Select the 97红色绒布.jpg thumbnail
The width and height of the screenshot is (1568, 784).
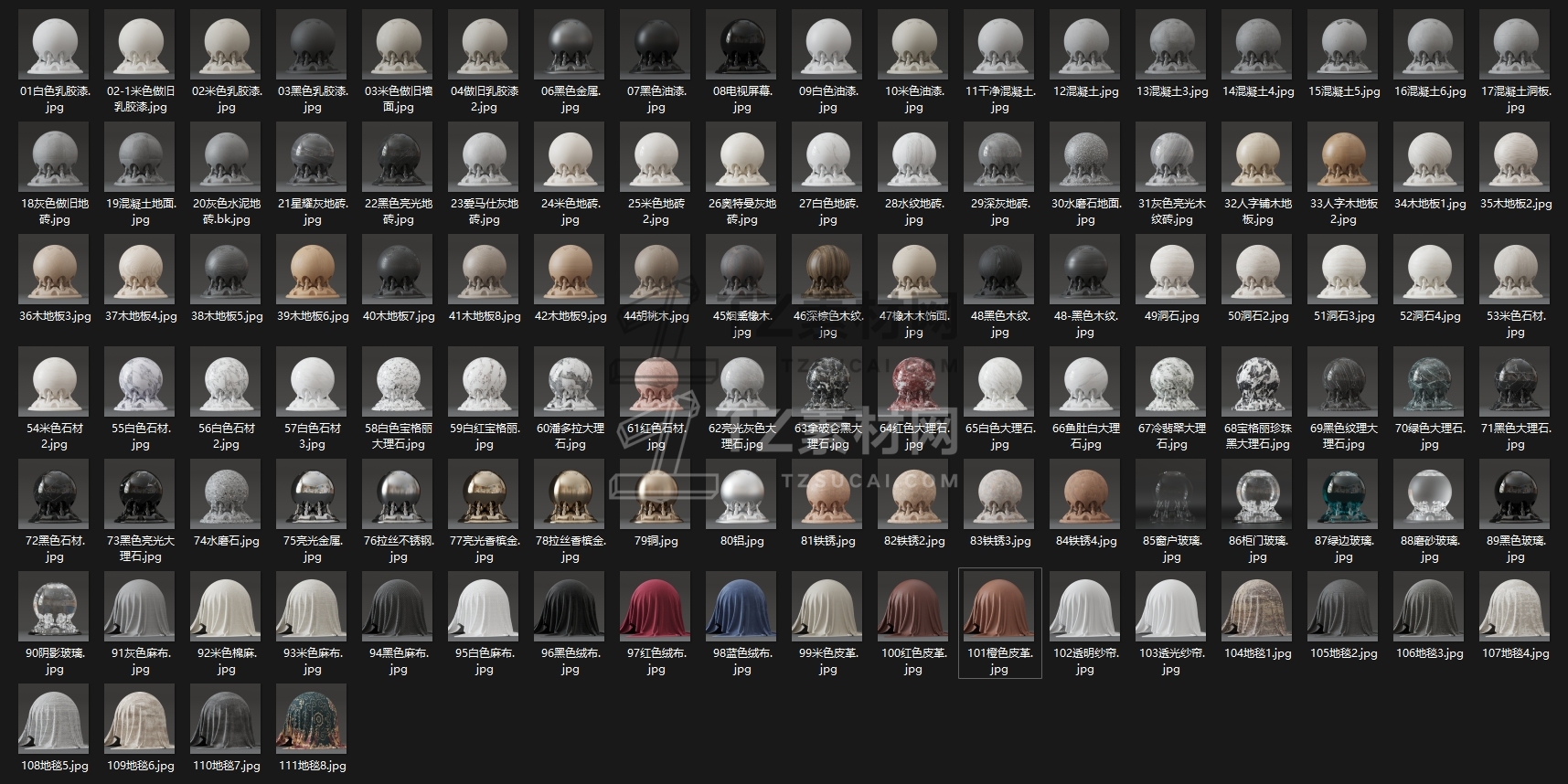[656, 607]
